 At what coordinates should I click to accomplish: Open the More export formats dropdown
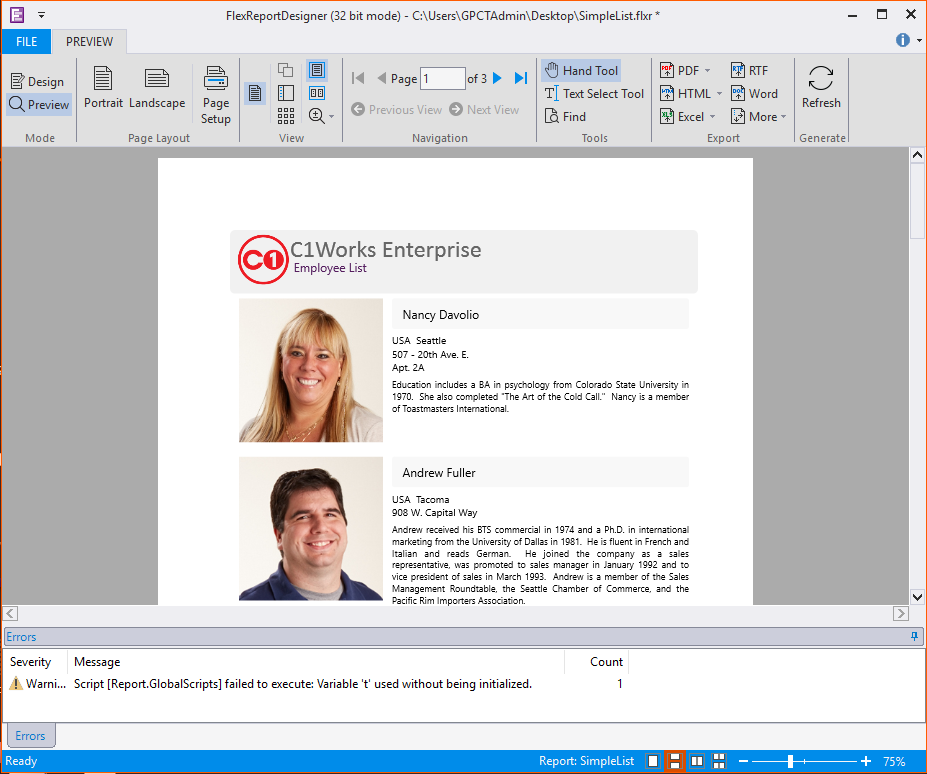point(759,116)
